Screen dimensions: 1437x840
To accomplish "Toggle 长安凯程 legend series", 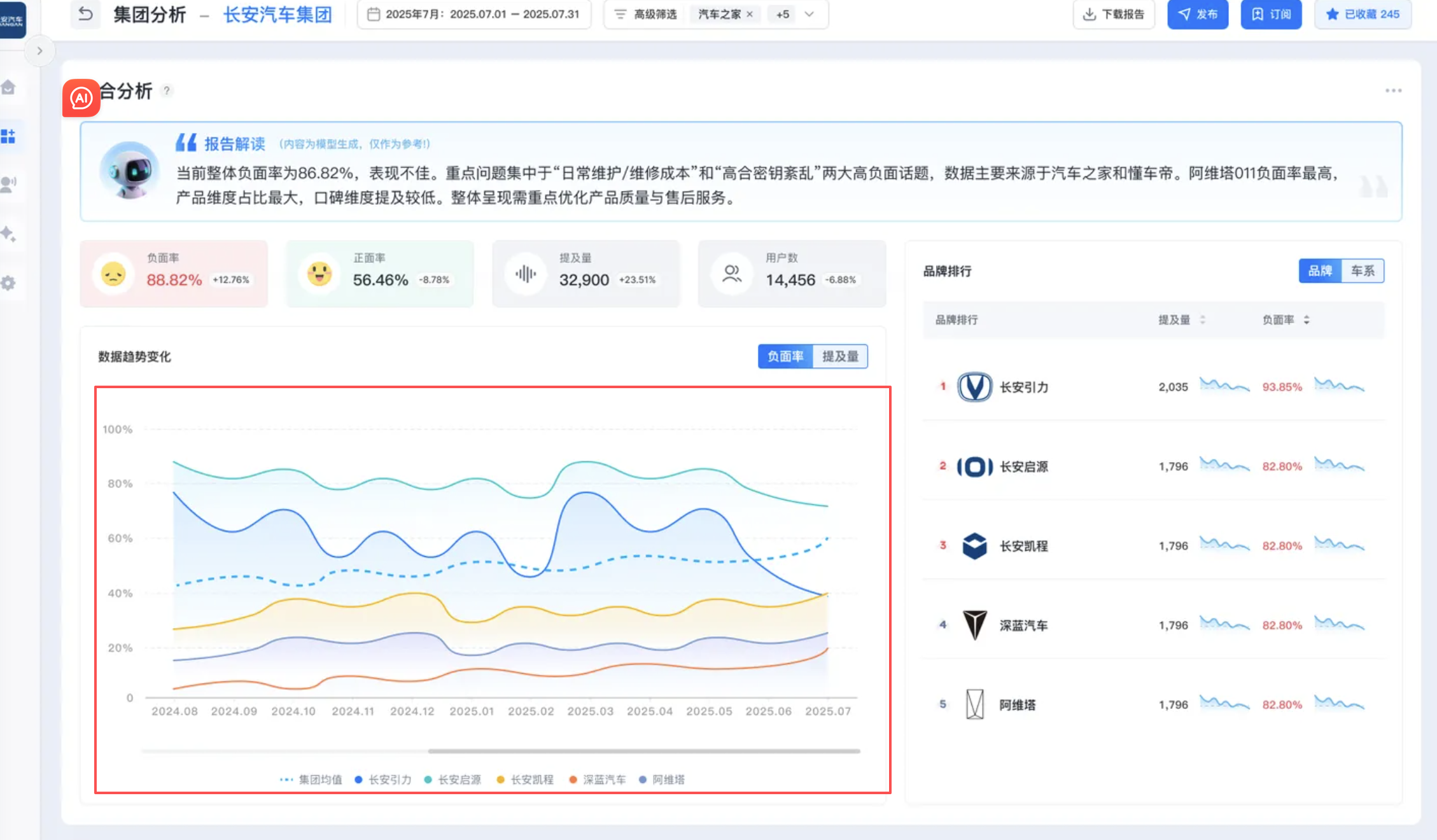I will coord(525,780).
